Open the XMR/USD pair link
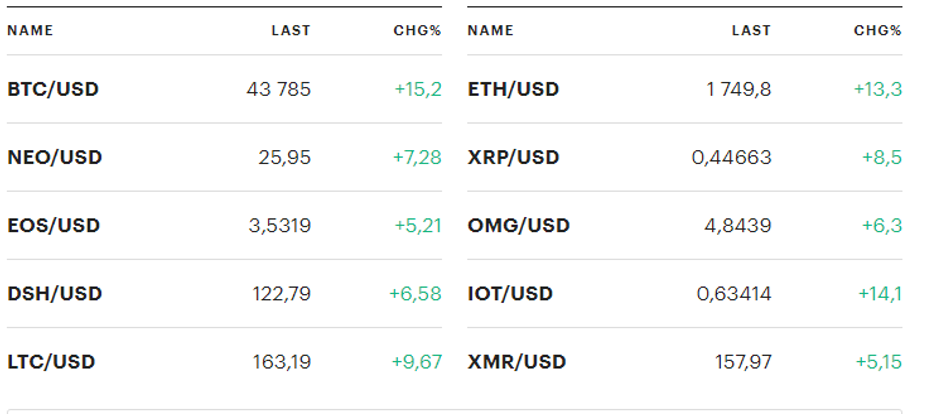This screenshot has height=417, width=932. (516, 361)
